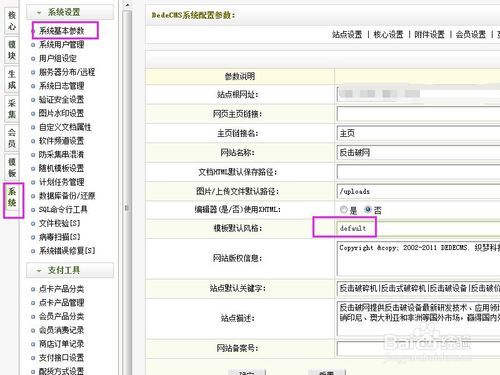Open the 站点设置 config tab

pyautogui.click(x=347, y=34)
